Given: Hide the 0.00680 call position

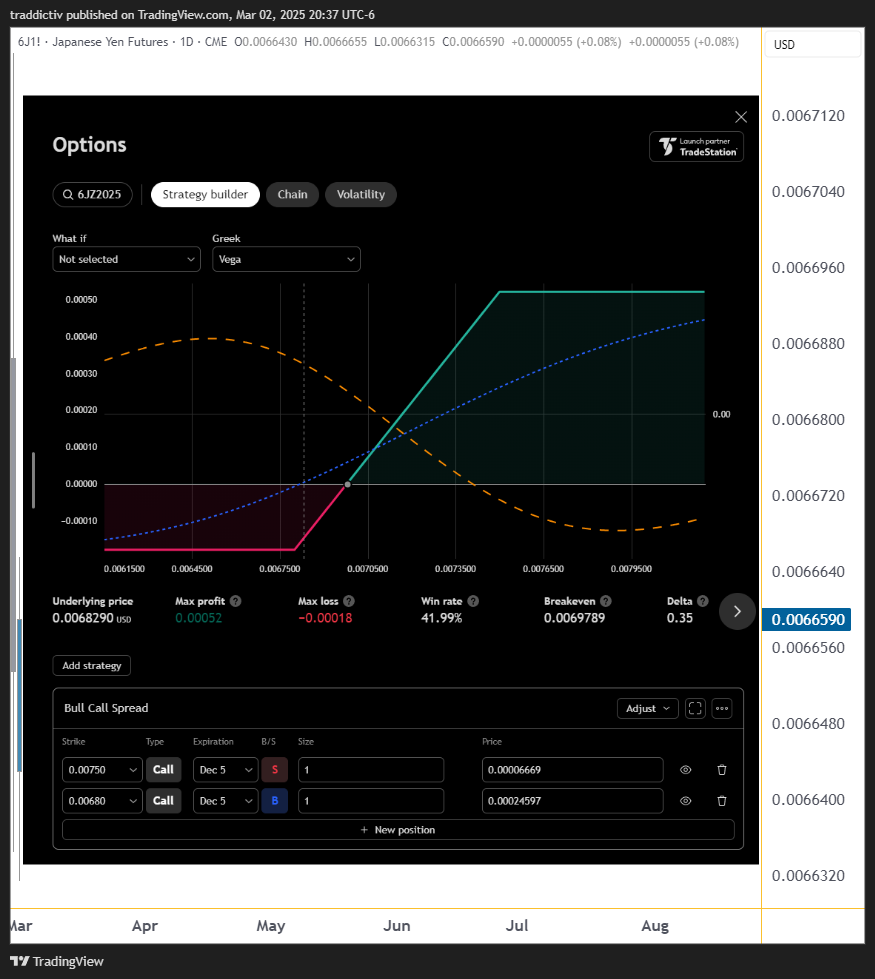Looking at the screenshot, I should [686, 800].
